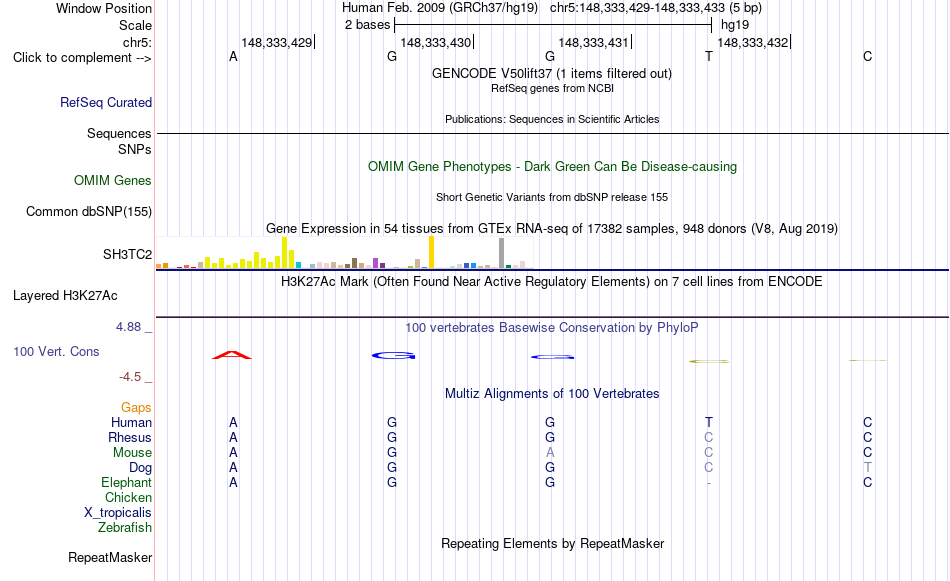Select the Scale label
Image resolution: width=950 pixels, height=581 pixels.
point(136,25)
